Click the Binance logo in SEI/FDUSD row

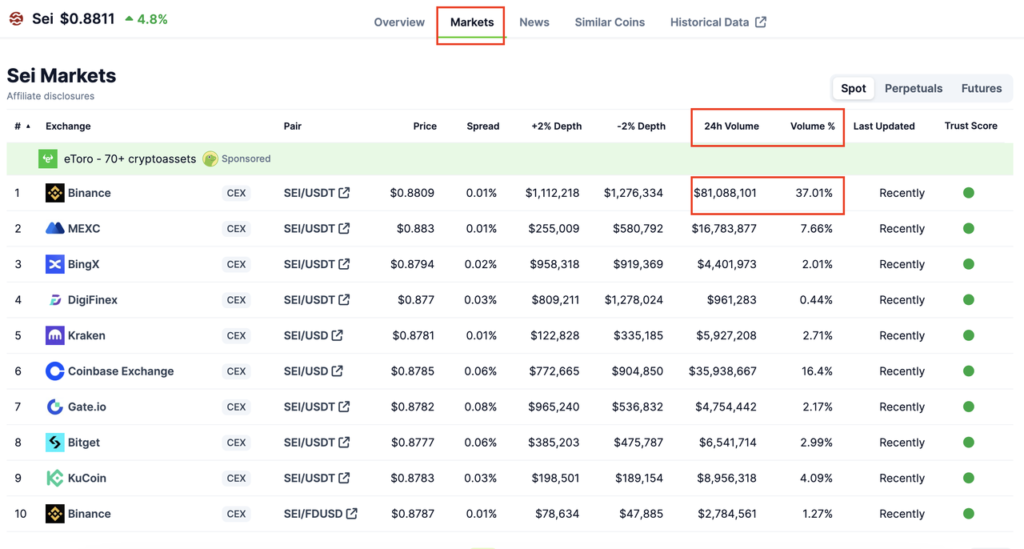[55, 514]
